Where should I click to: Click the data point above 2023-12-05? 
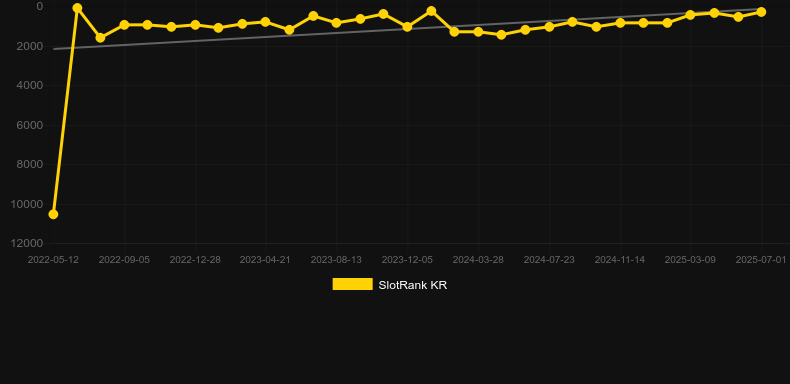pos(407,27)
